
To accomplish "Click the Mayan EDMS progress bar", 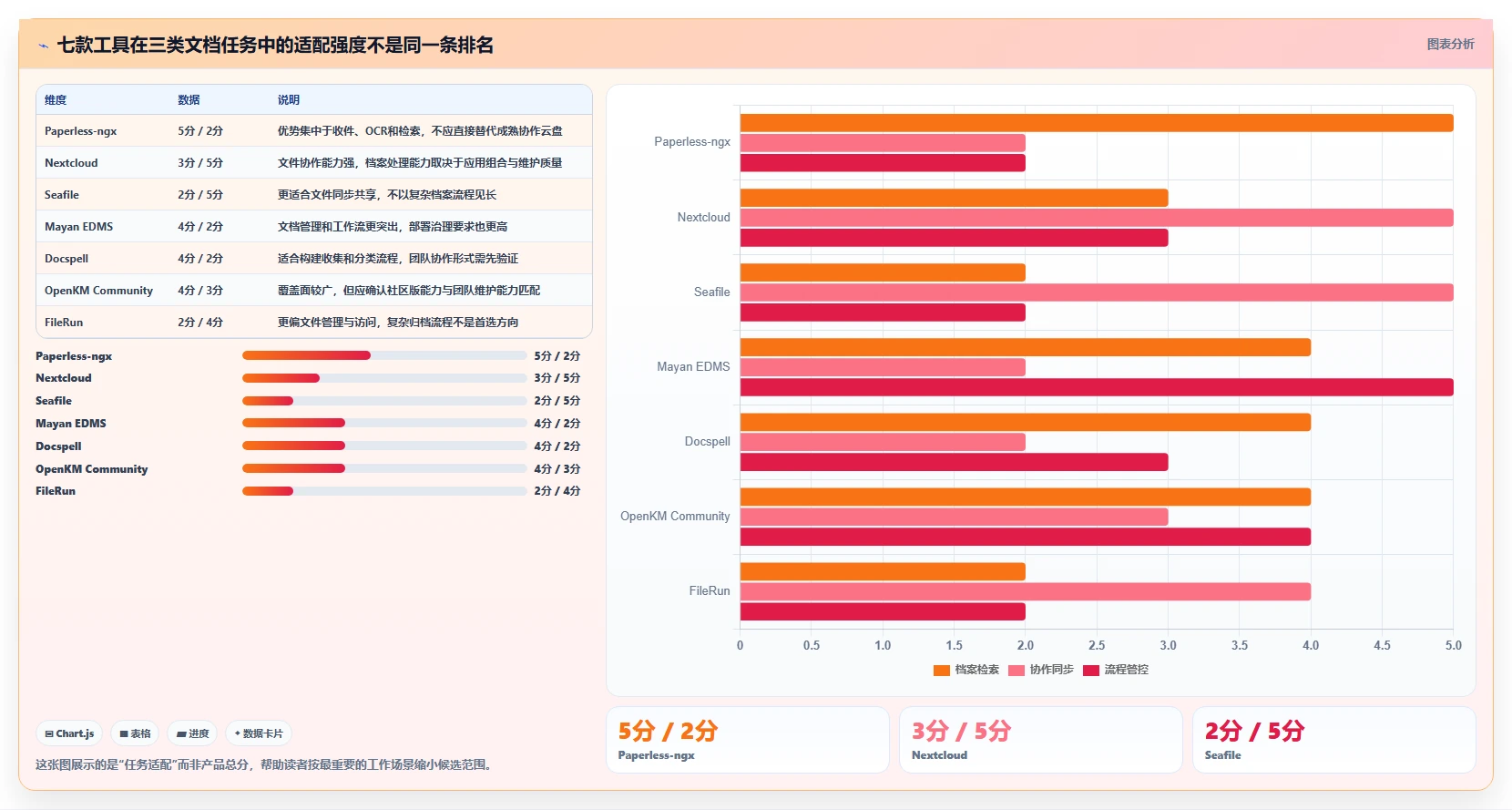I will pyautogui.click(x=384, y=423).
